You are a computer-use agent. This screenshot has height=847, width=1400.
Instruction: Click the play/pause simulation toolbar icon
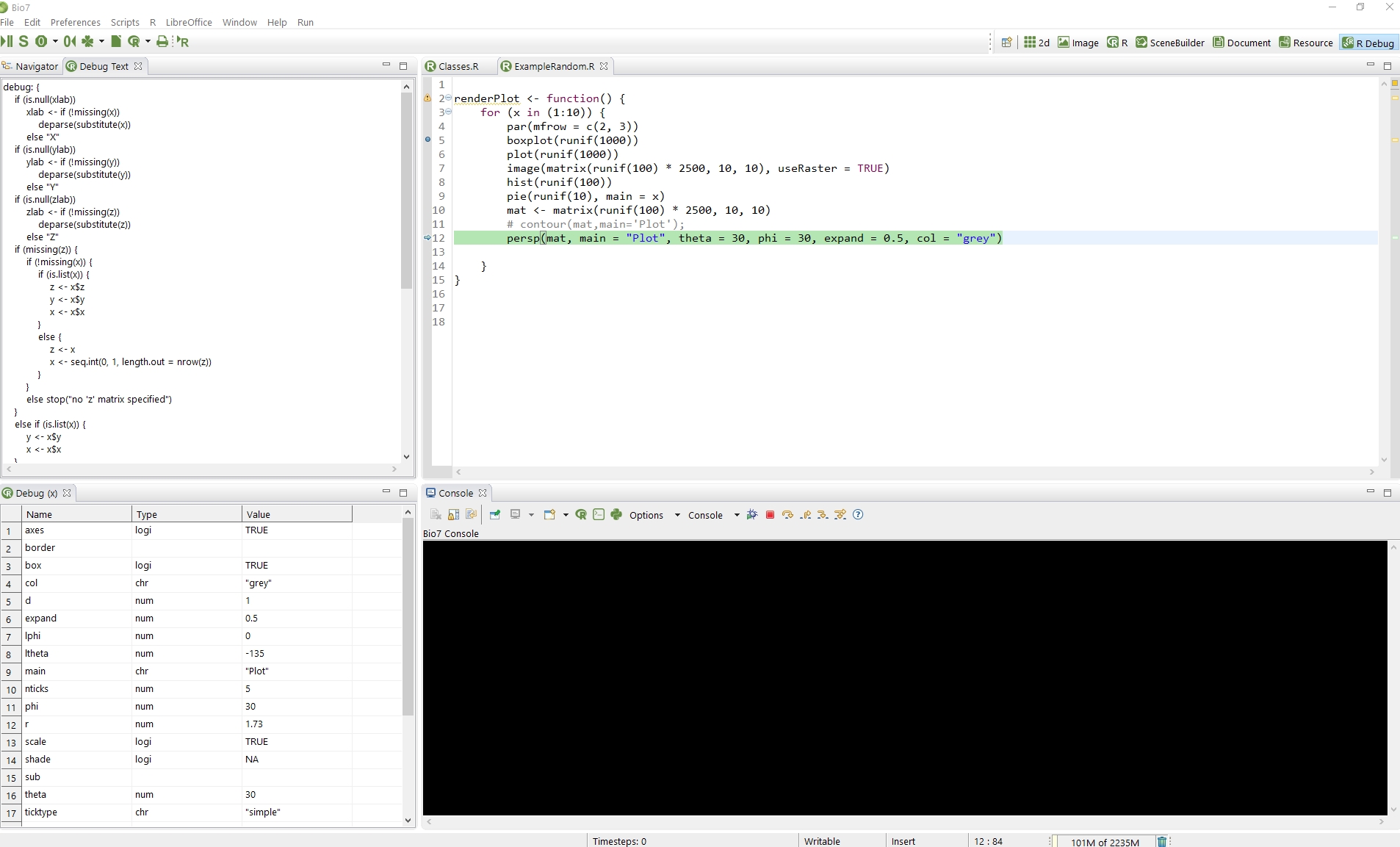click(7, 41)
